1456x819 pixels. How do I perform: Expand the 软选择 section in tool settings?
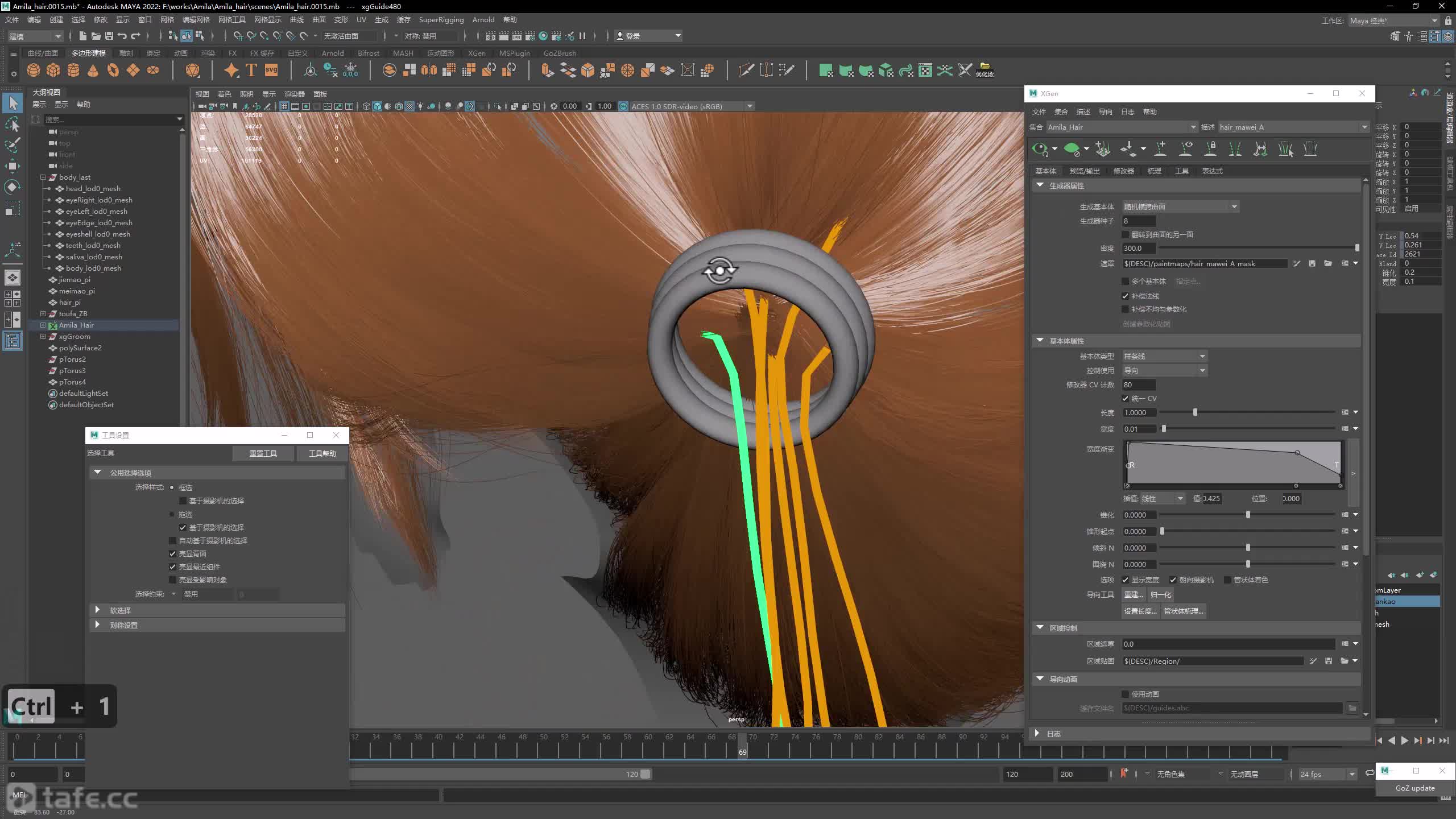[97, 610]
